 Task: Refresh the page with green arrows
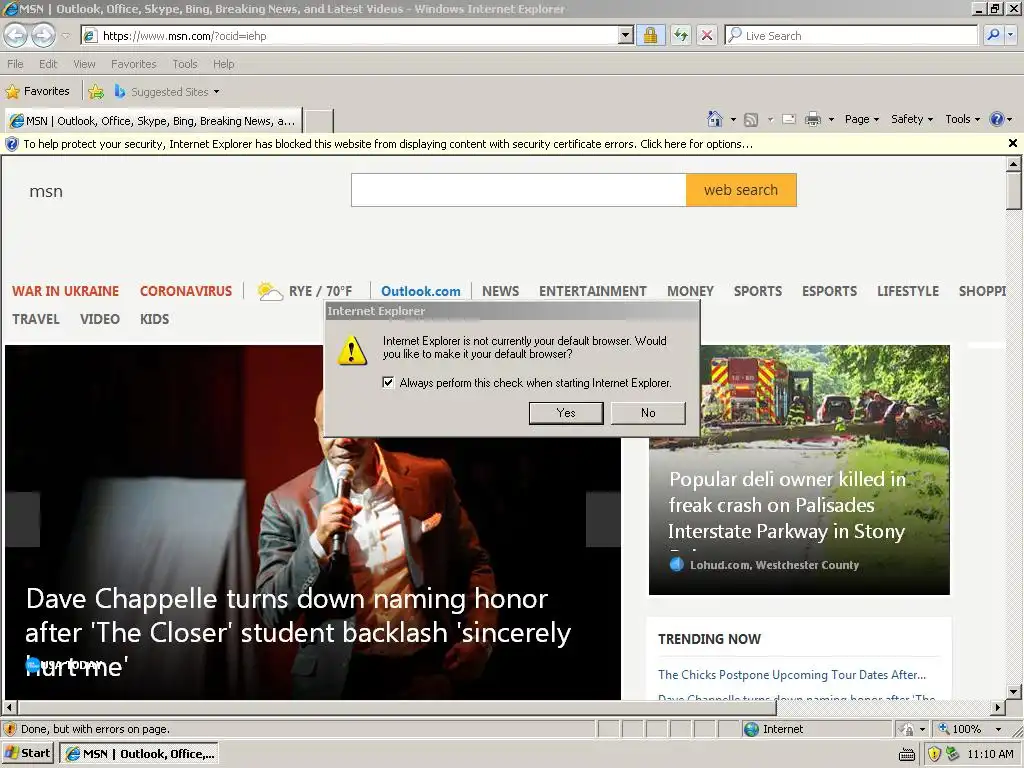[680, 36]
